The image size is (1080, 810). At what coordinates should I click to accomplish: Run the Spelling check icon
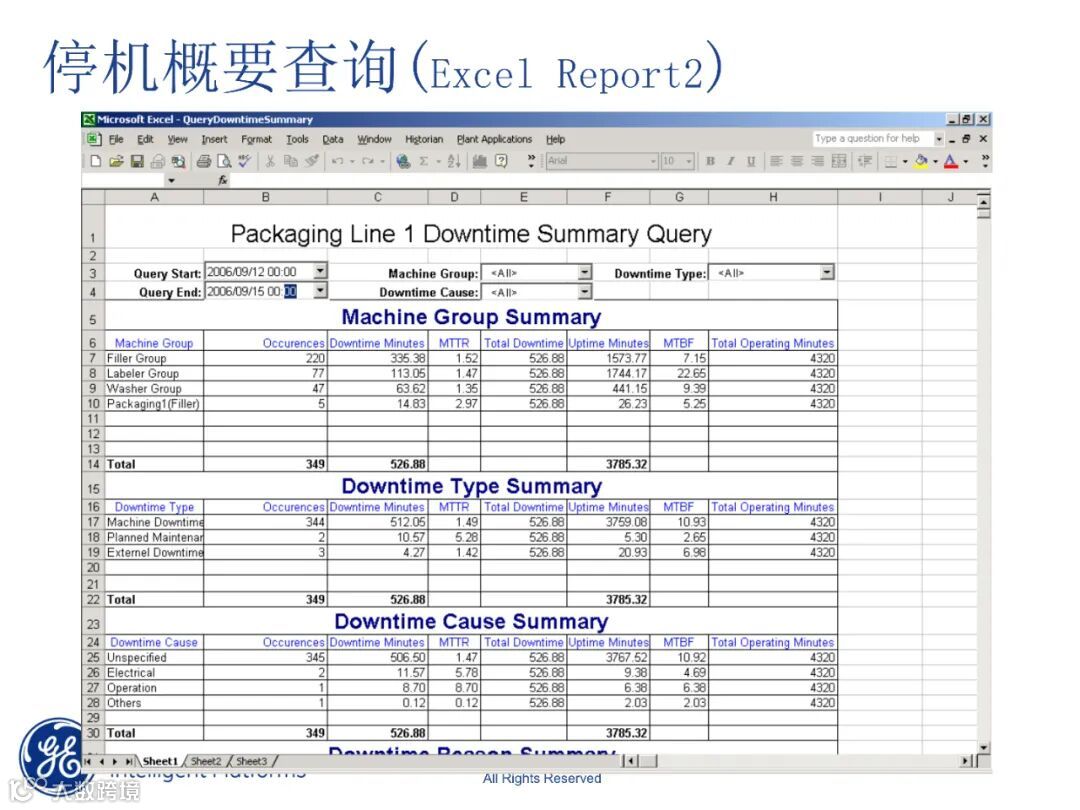click(245, 161)
